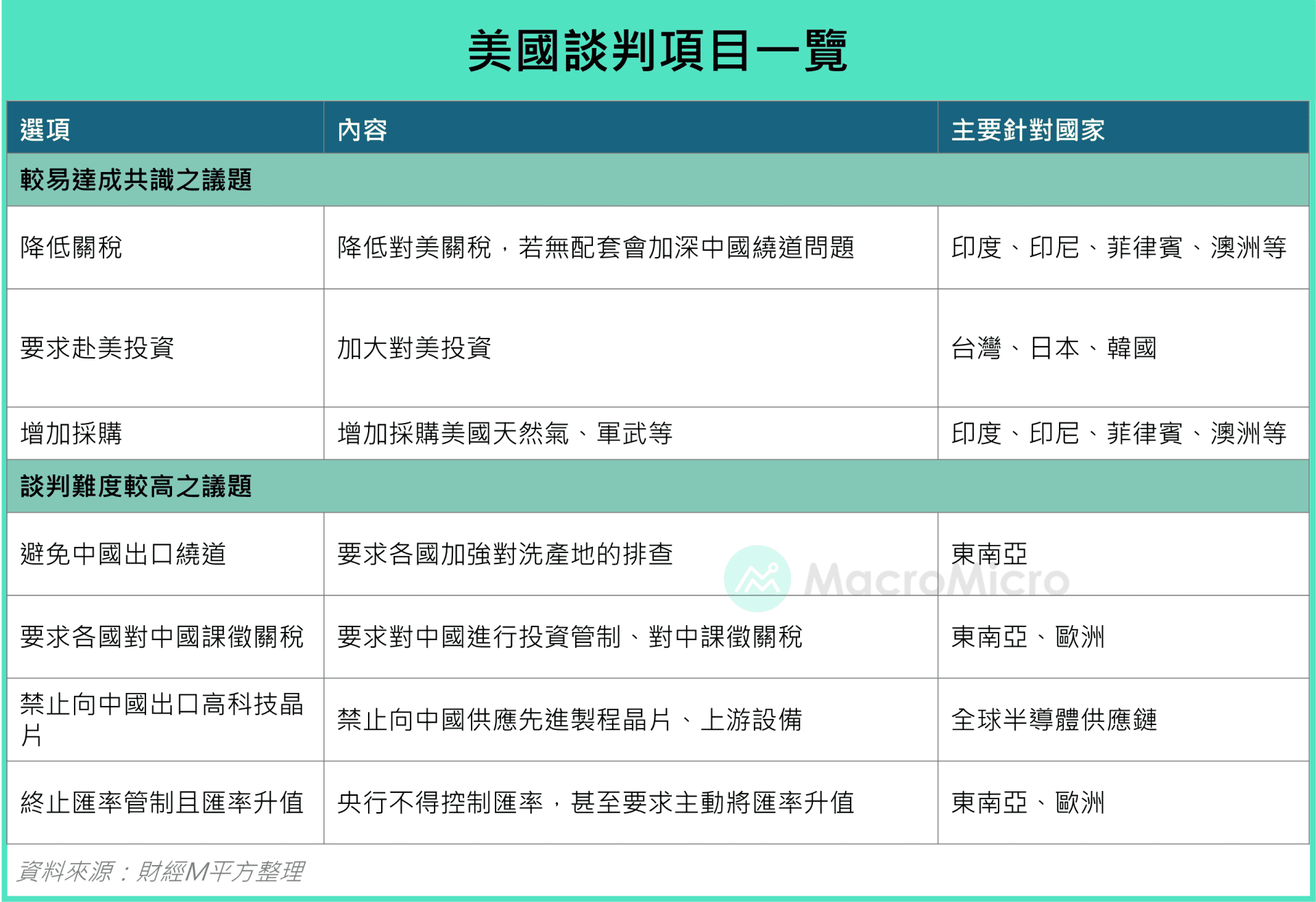
Task: Select the section row 較易達成共識之議題
Action: pos(658,180)
